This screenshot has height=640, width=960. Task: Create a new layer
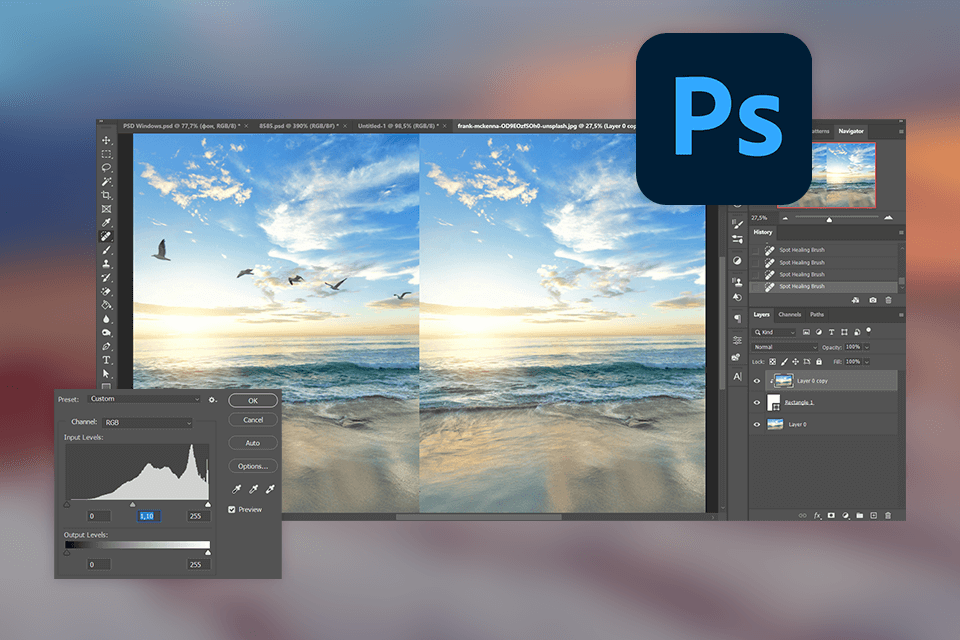874,516
